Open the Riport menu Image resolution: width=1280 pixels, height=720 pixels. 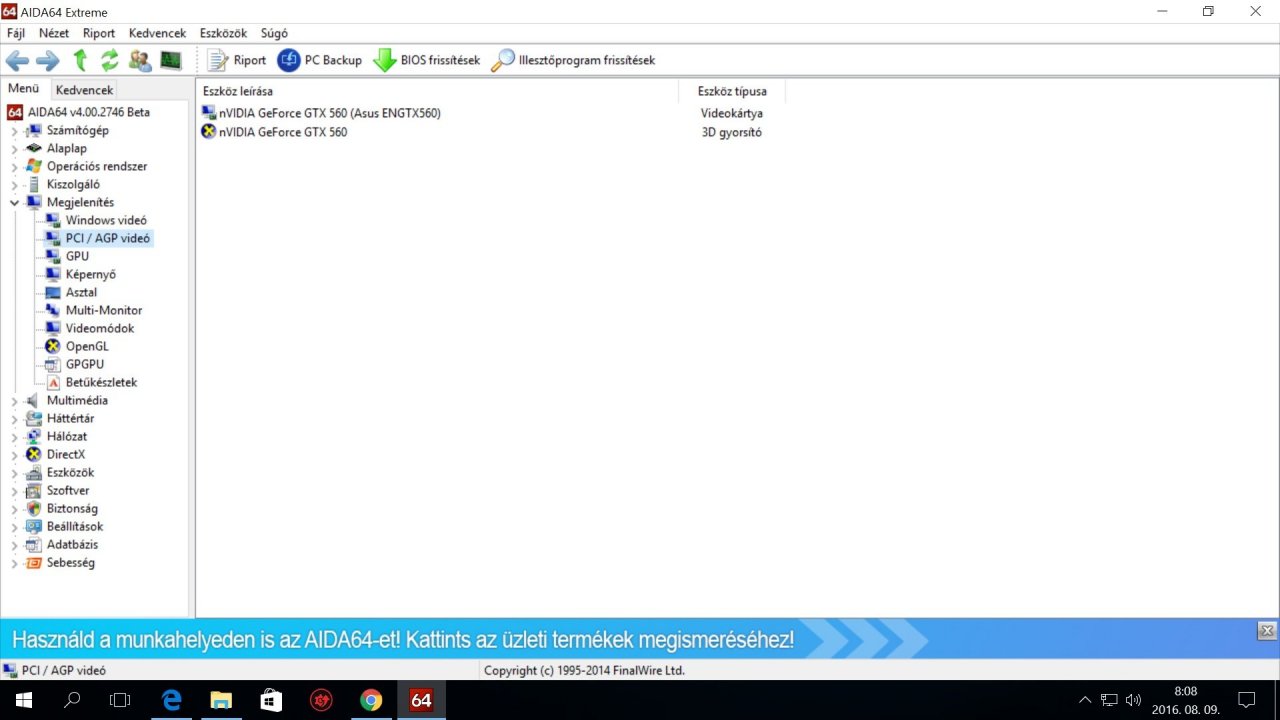tap(99, 33)
